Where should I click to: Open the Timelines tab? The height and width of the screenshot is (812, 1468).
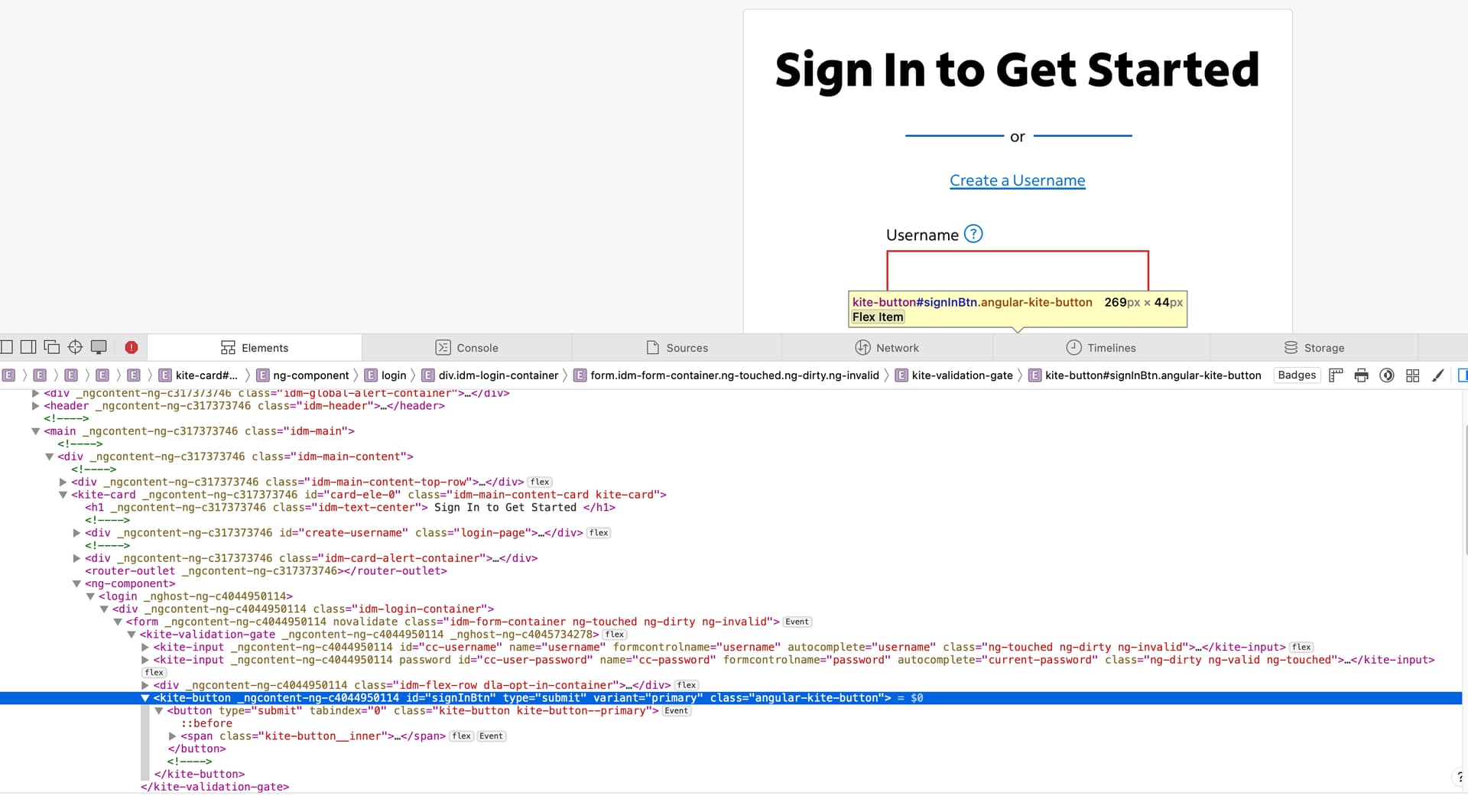pos(1101,348)
